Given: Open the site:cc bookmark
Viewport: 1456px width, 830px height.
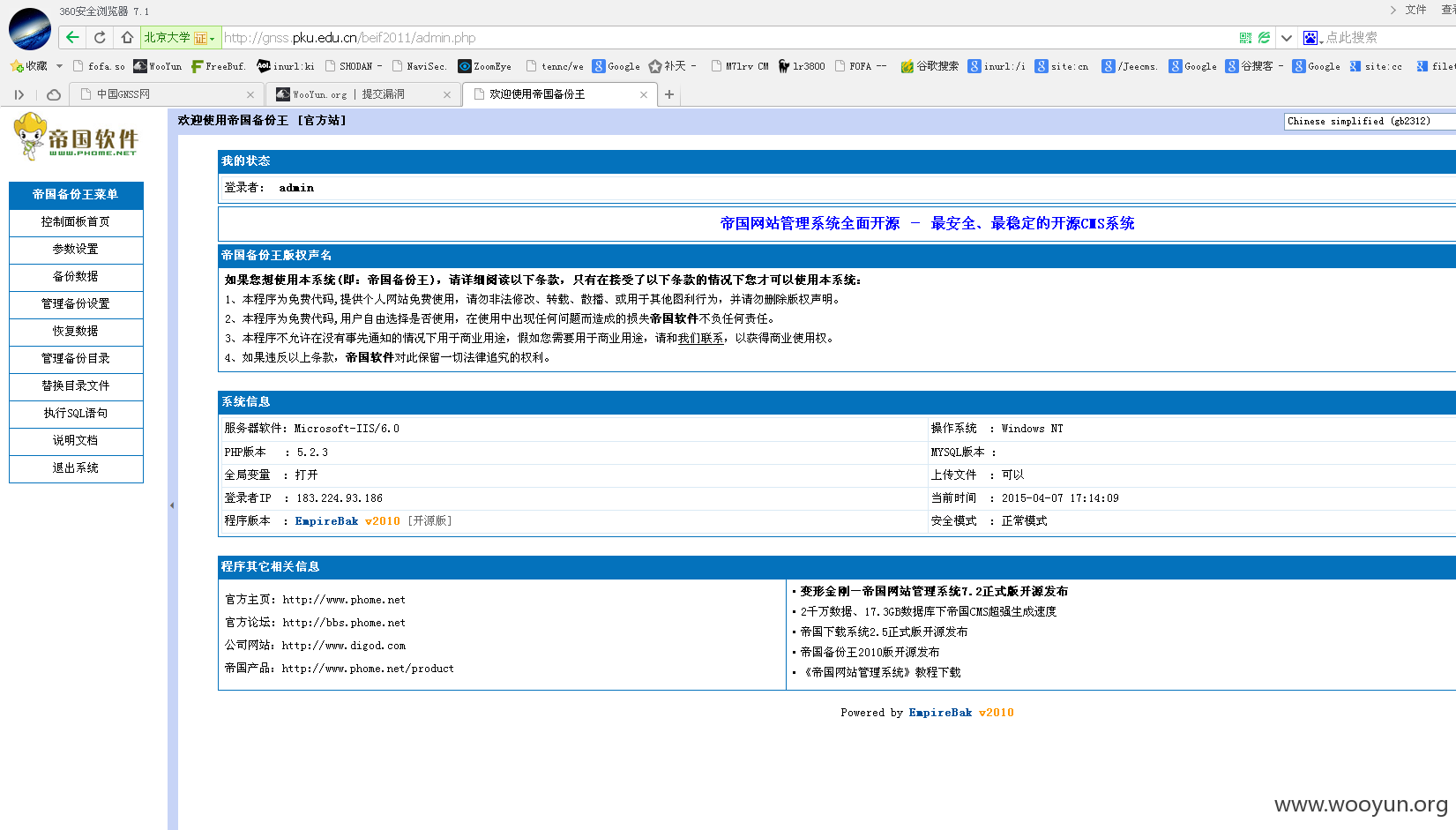Looking at the screenshot, I should tap(1376, 66).
